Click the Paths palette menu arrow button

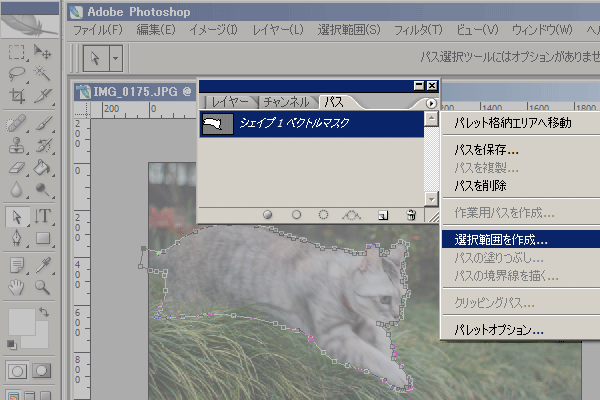[x=430, y=103]
